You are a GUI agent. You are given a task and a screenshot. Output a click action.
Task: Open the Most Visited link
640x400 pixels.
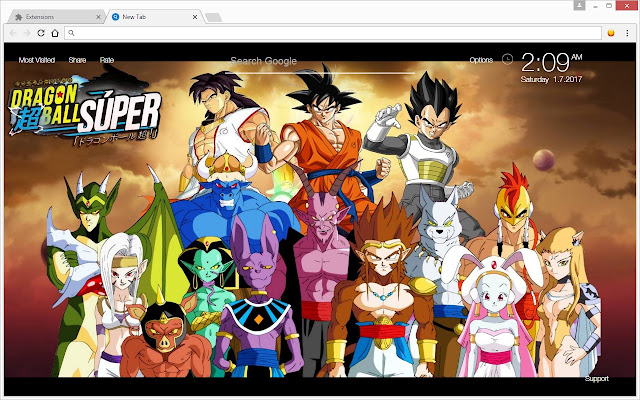(x=37, y=60)
